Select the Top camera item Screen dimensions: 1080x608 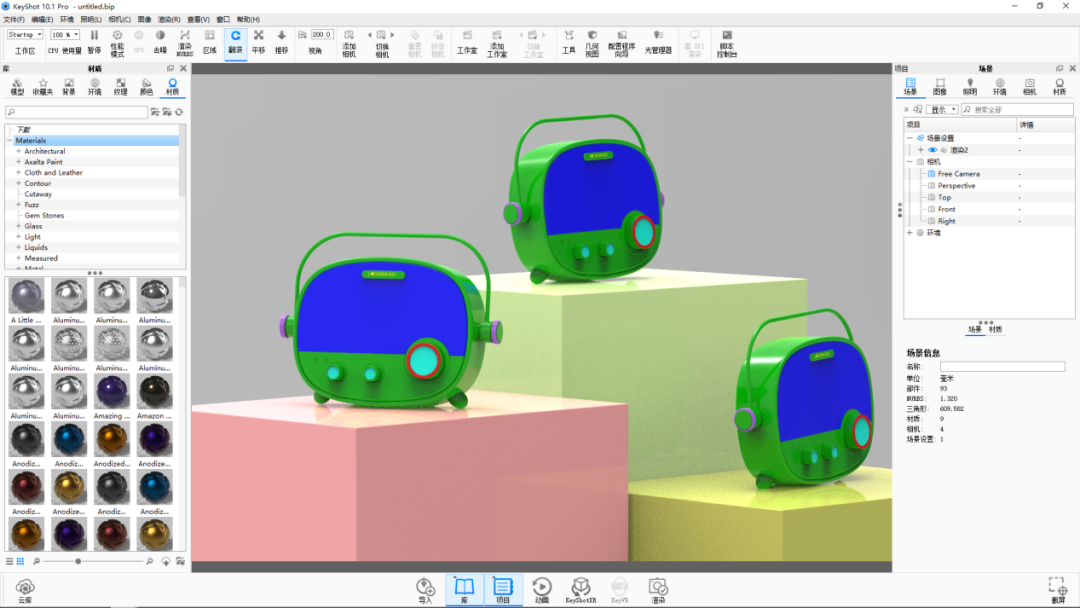[x=944, y=198]
